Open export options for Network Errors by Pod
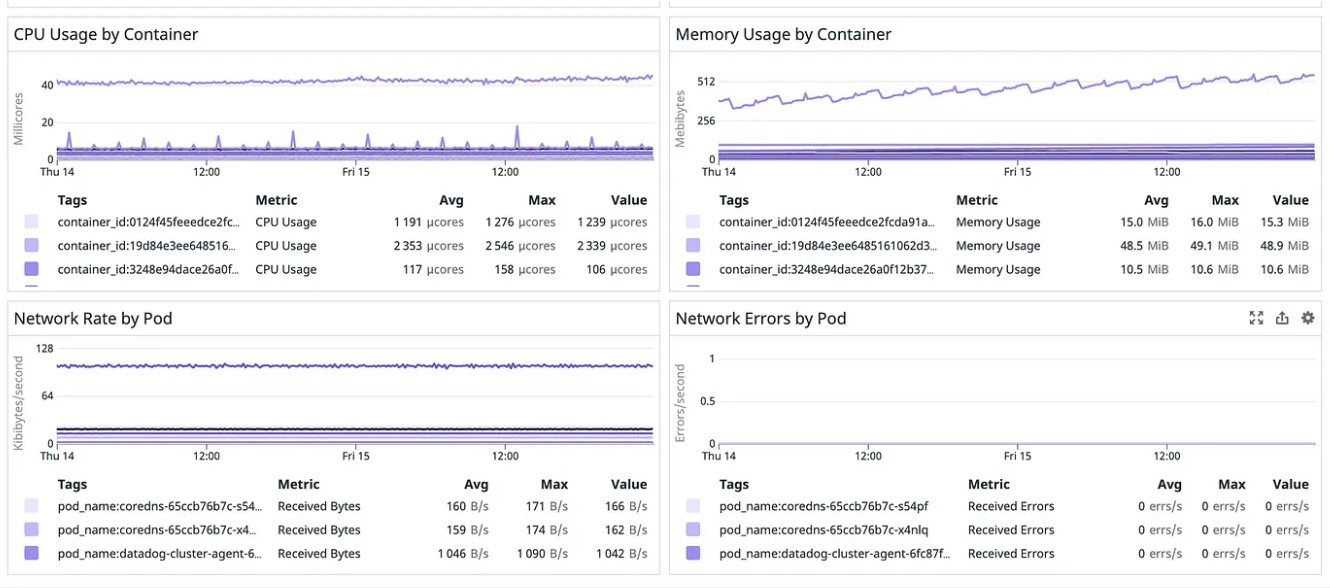 click(x=1282, y=317)
